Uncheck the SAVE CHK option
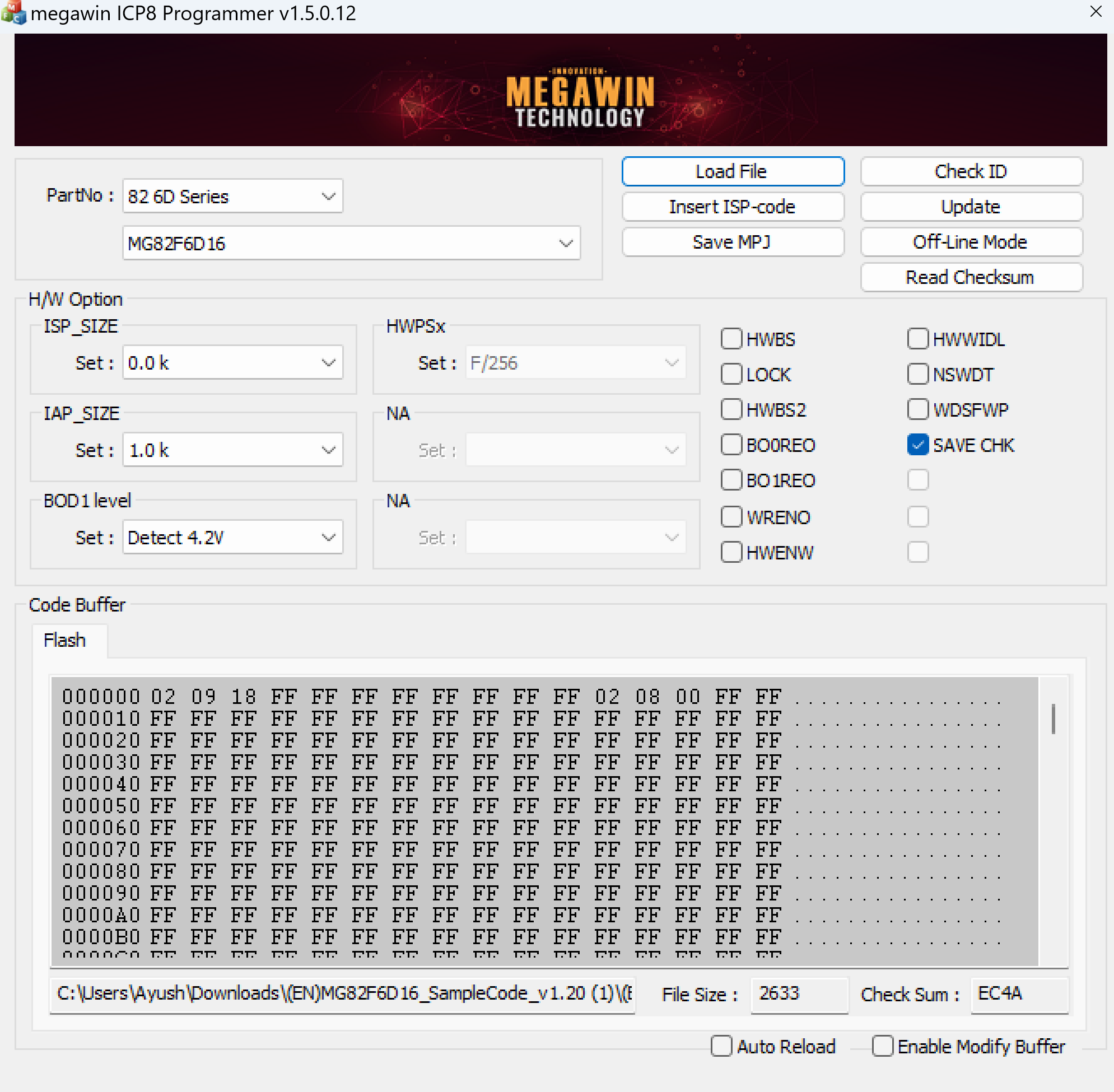 (918, 445)
